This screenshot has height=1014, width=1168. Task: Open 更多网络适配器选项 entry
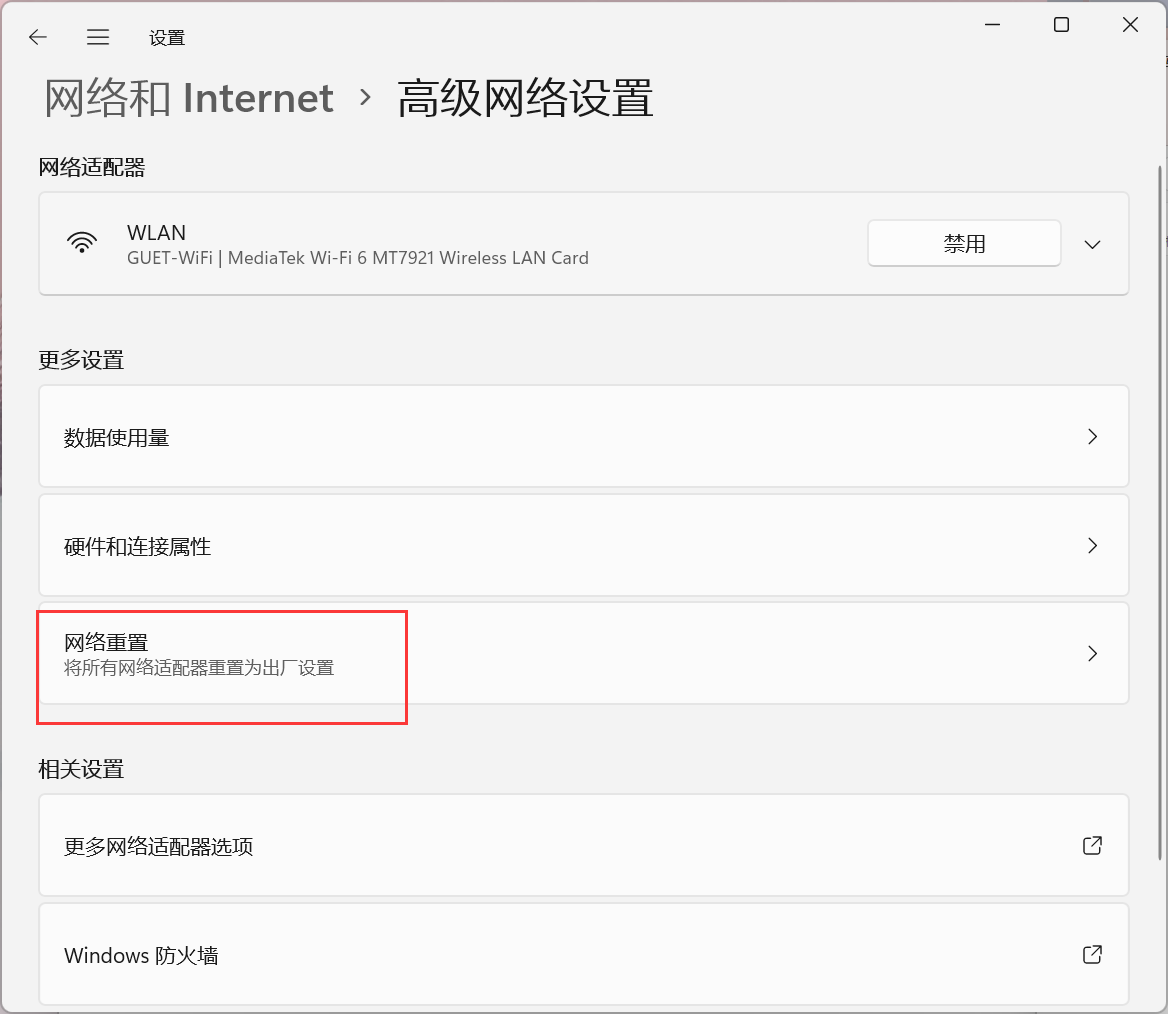584,846
